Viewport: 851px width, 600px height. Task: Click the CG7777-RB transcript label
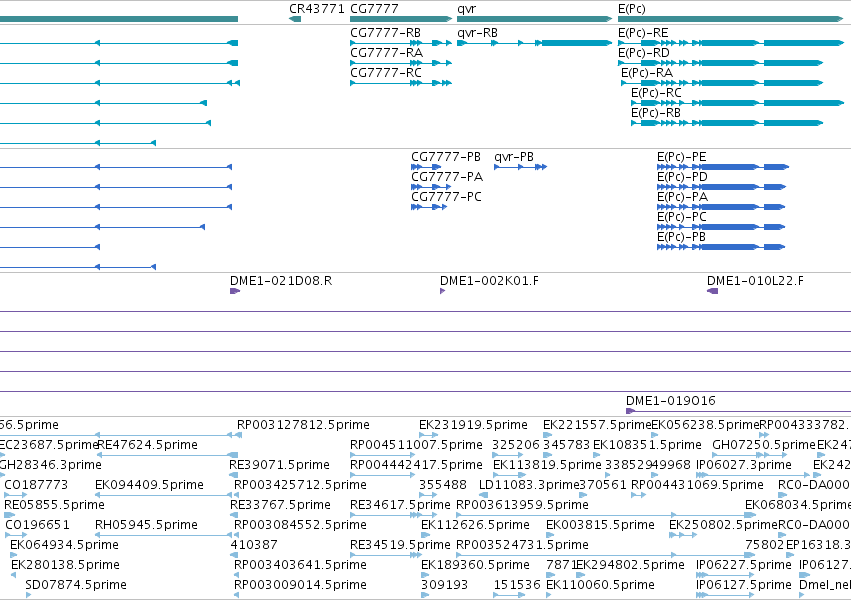pos(385,33)
